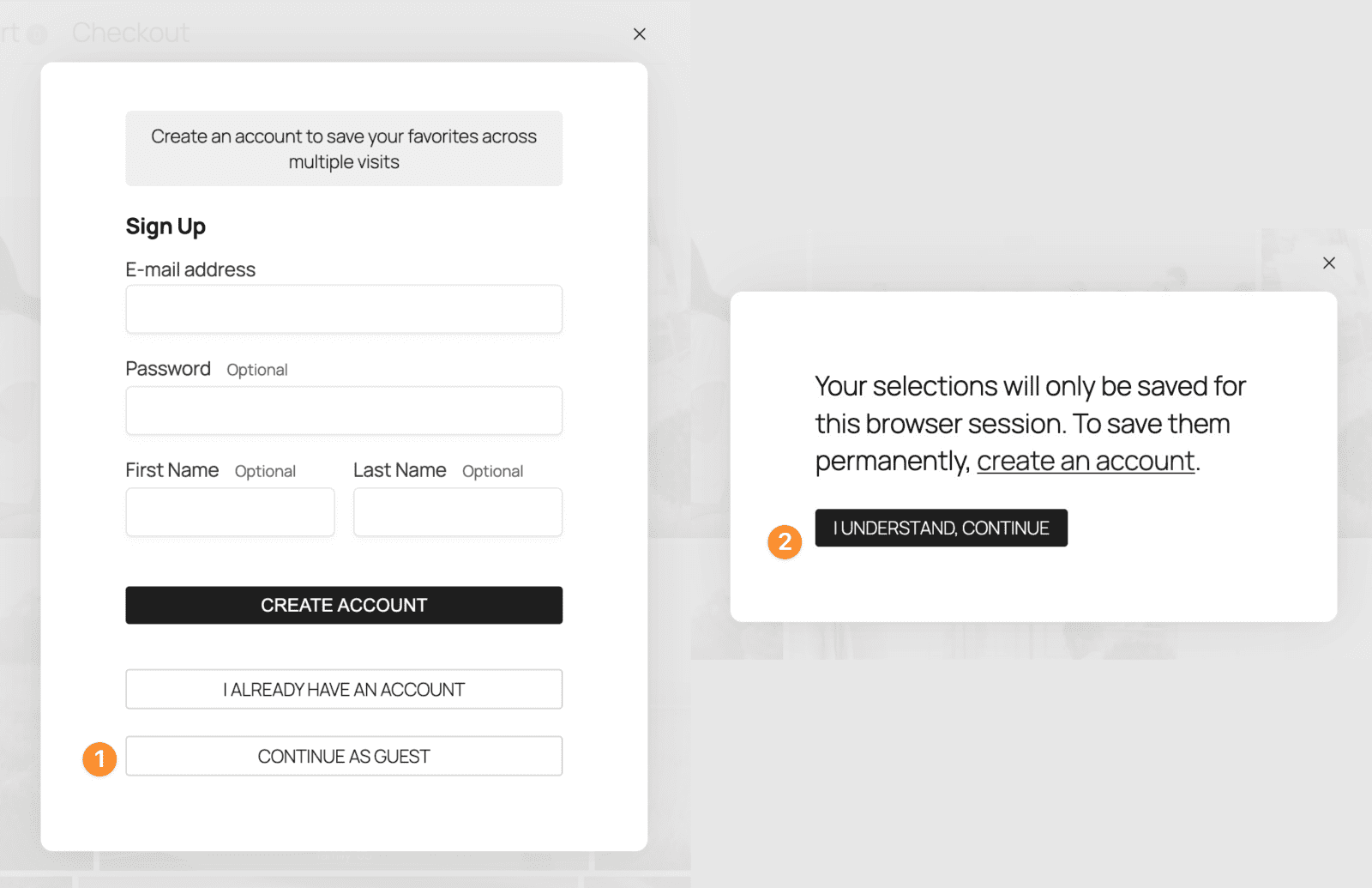Confirm with I UNDERSTAND, CONTINUE

[941, 529]
